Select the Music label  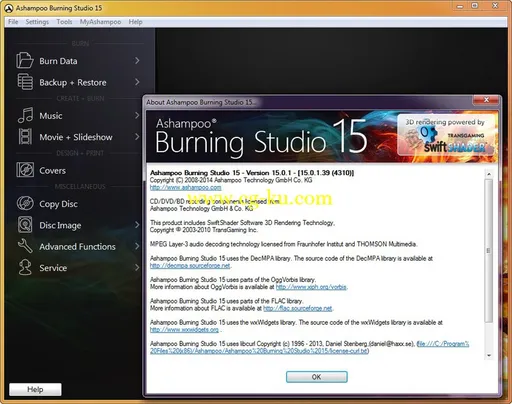click(51, 116)
